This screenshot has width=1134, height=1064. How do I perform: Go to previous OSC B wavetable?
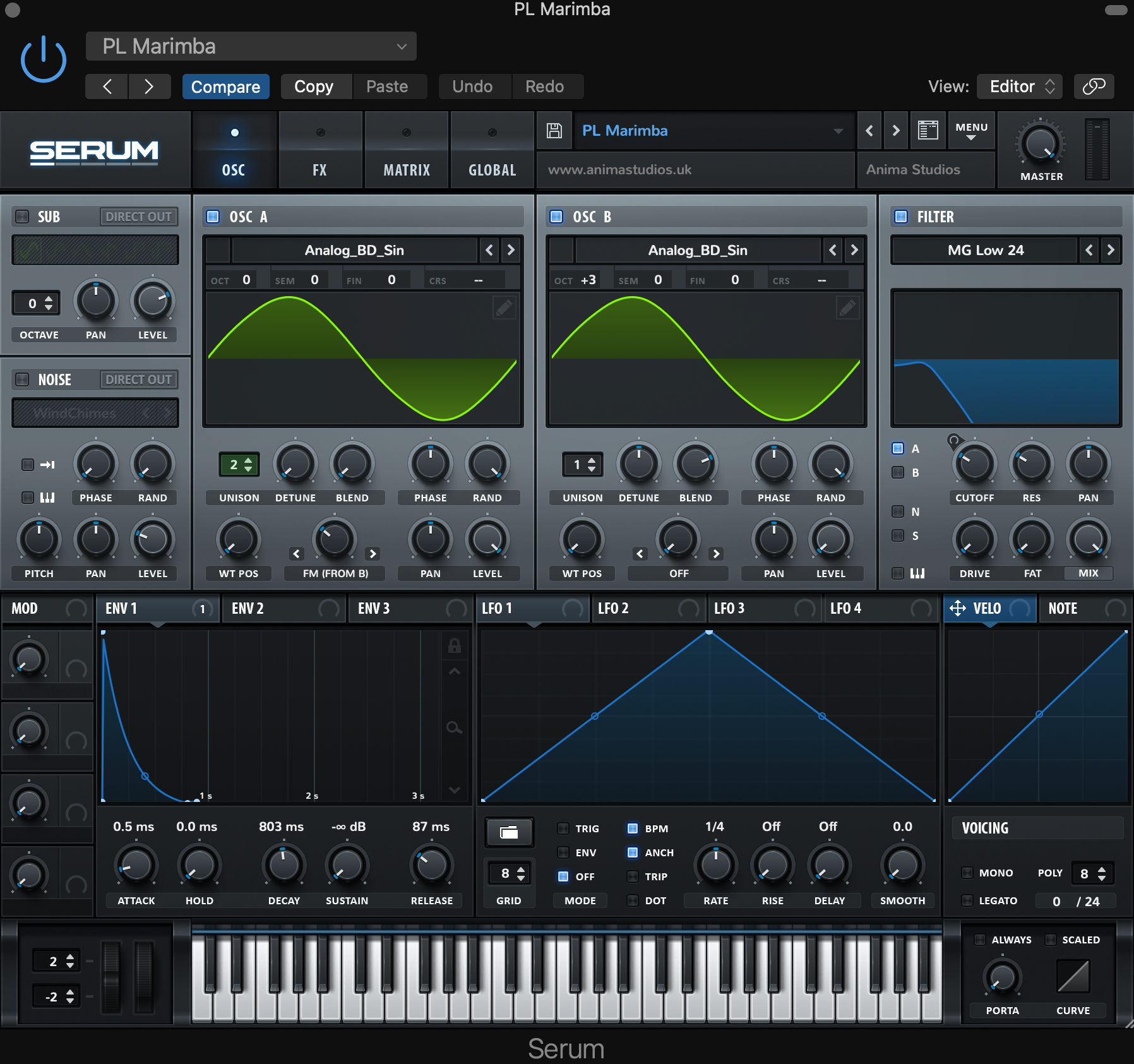click(833, 250)
